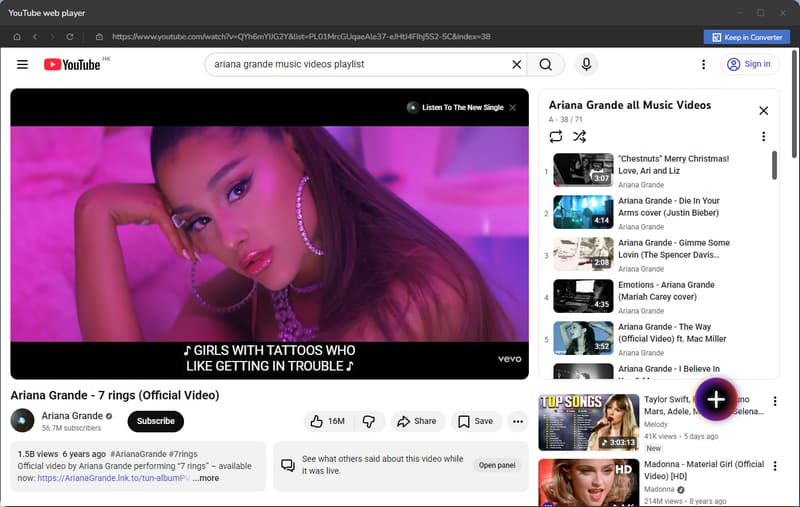
Task: Open playlist panel three-dot options
Action: tap(763, 137)
